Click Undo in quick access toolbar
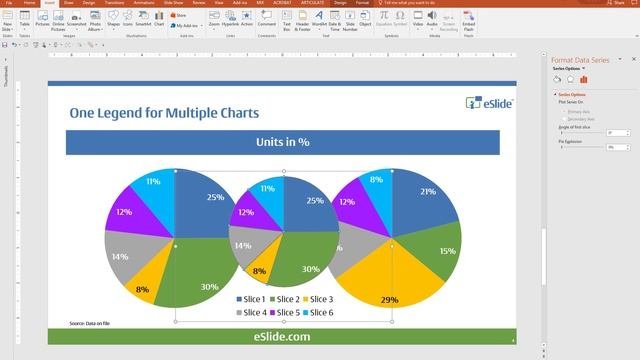The height and width of the screenshot is (360, 640). (x=14, y=45)
